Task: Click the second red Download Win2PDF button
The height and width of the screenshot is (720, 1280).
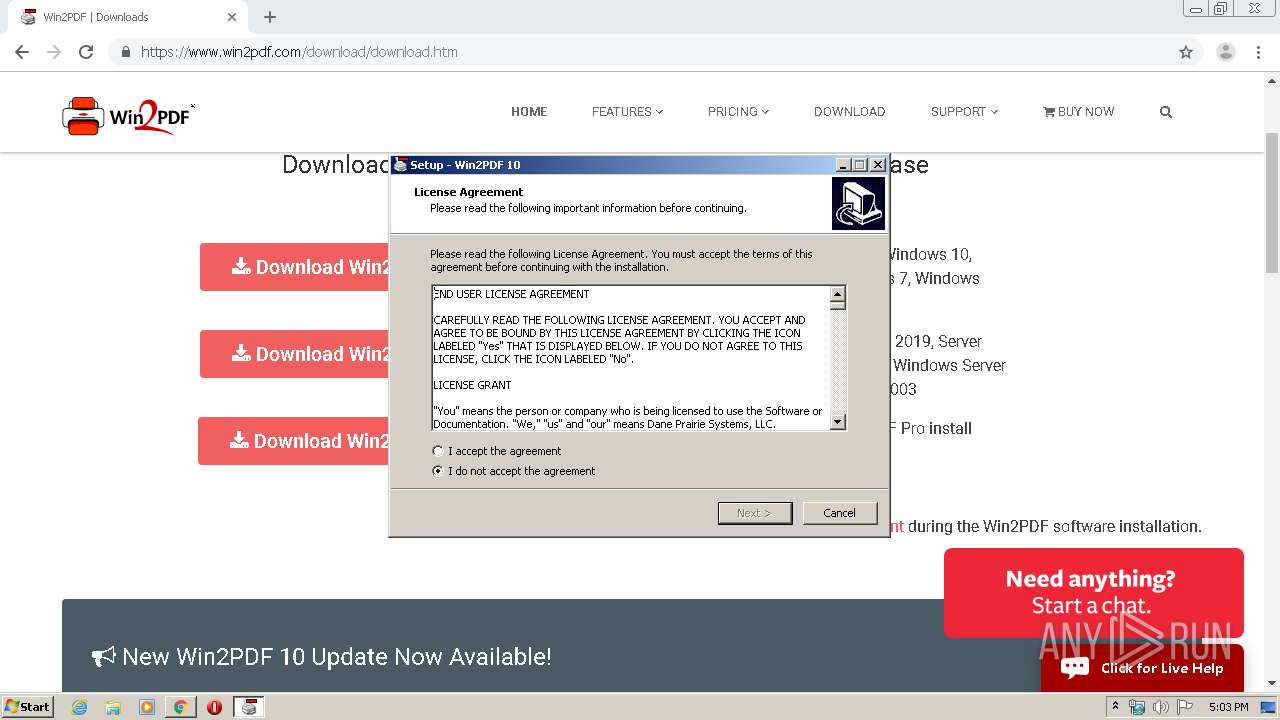Action: (295, 354)
